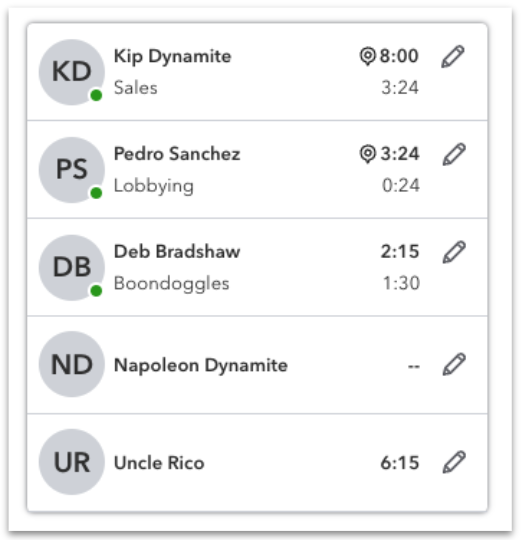Click the pencil icon for Pedro Sanchez

[x=454, y=154]
